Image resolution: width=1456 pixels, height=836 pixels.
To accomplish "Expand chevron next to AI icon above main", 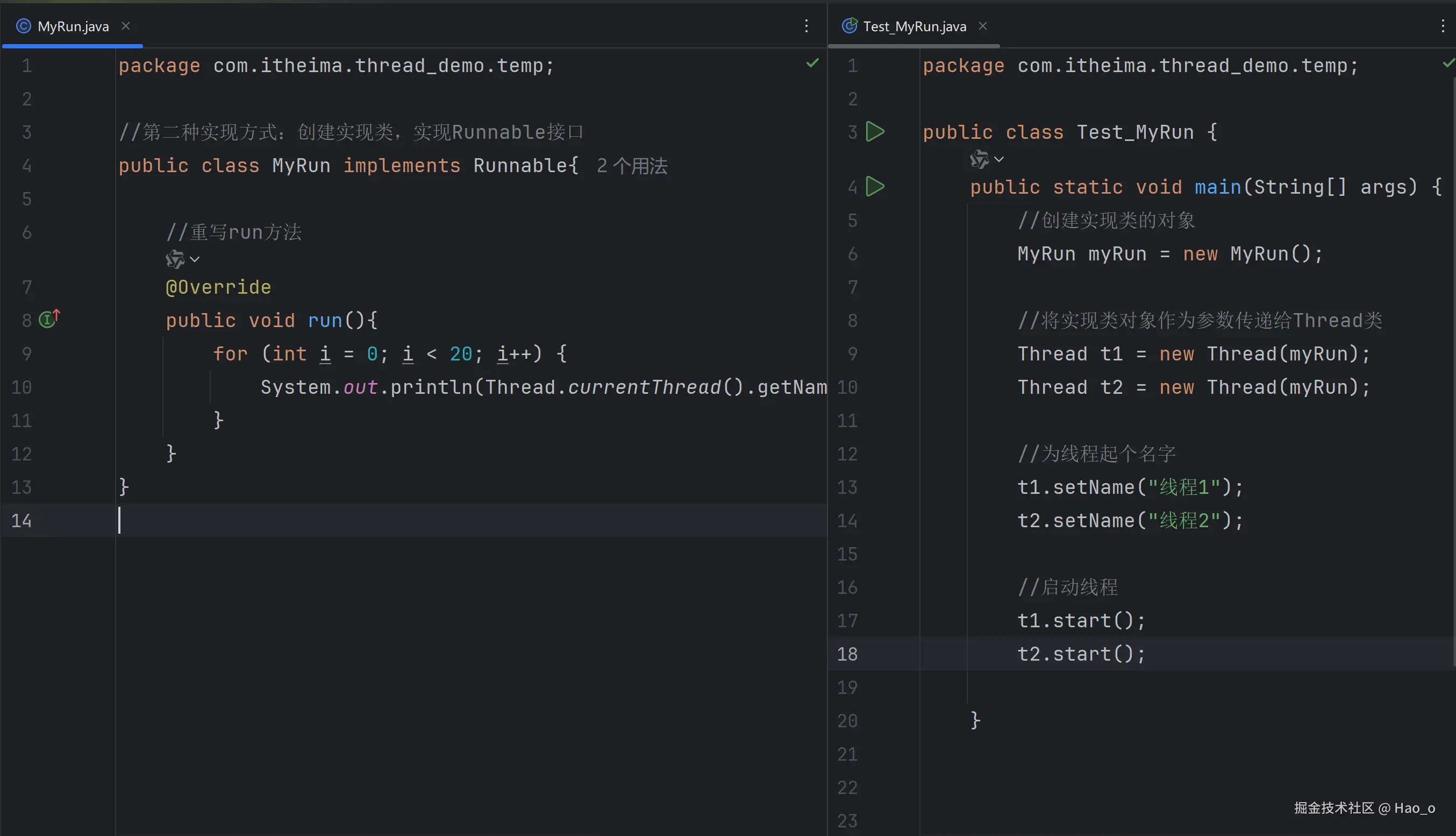I will click(999, 159).
